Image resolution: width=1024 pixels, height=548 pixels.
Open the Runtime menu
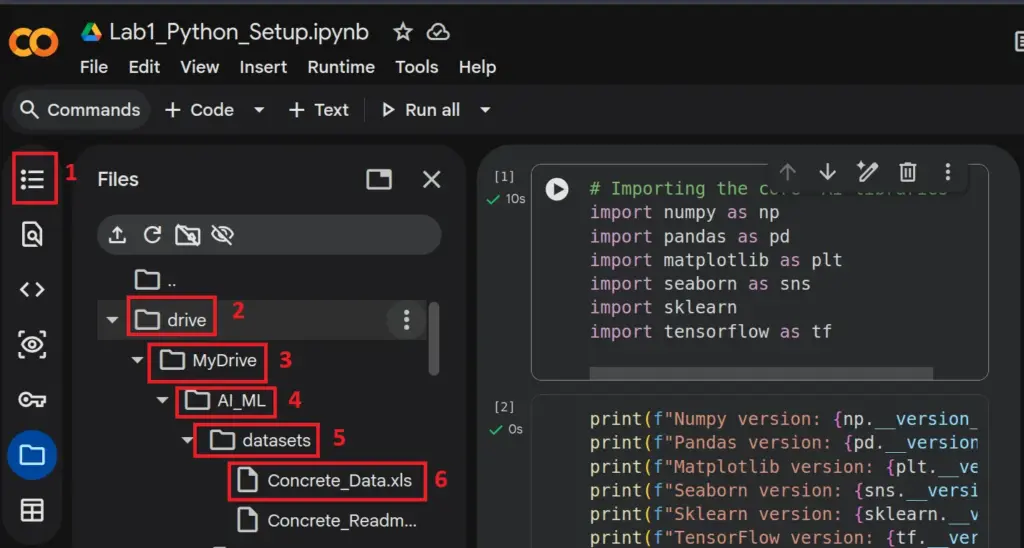tap(341, 67)
